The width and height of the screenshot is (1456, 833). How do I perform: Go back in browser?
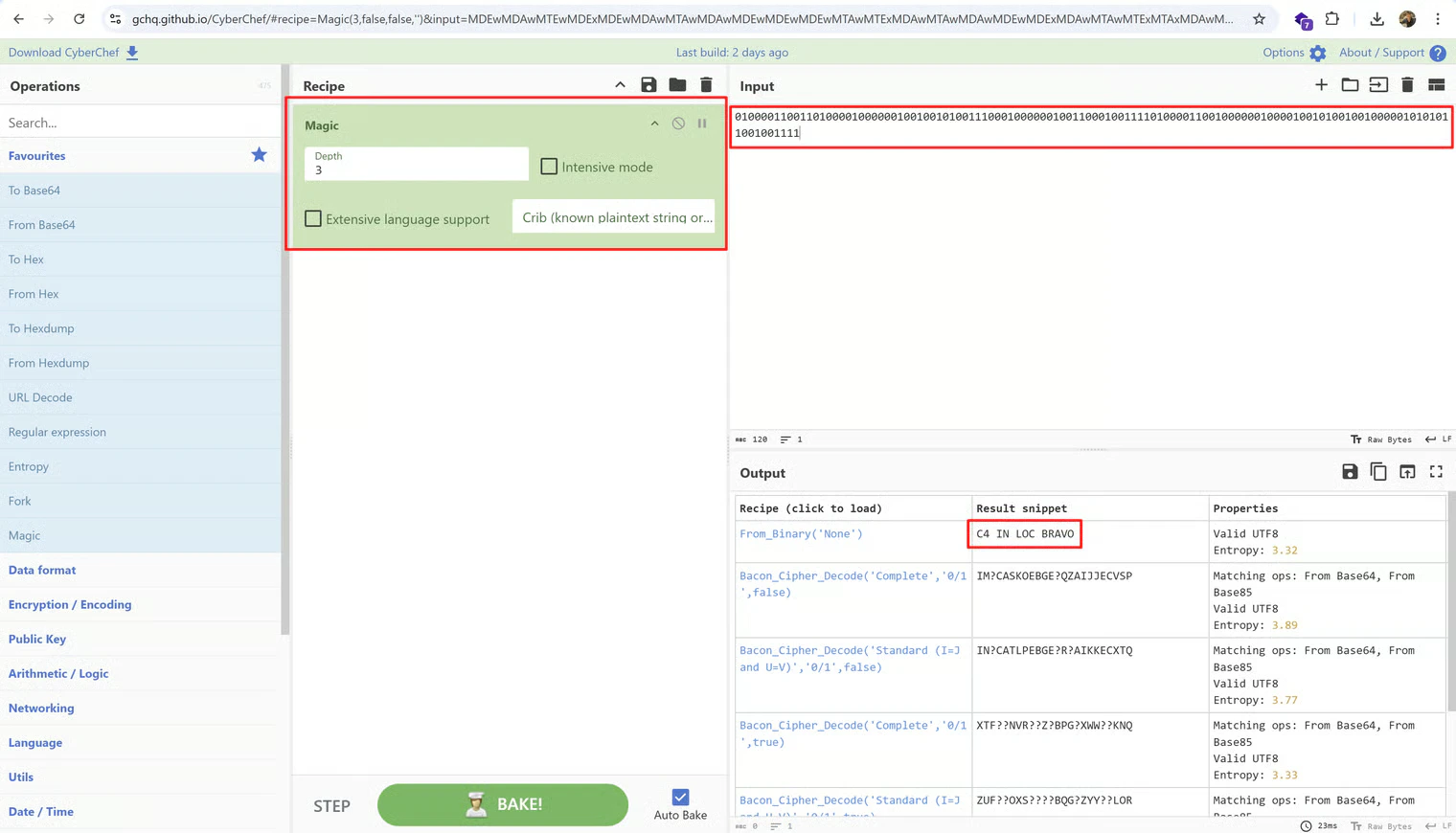coord(18,18)
